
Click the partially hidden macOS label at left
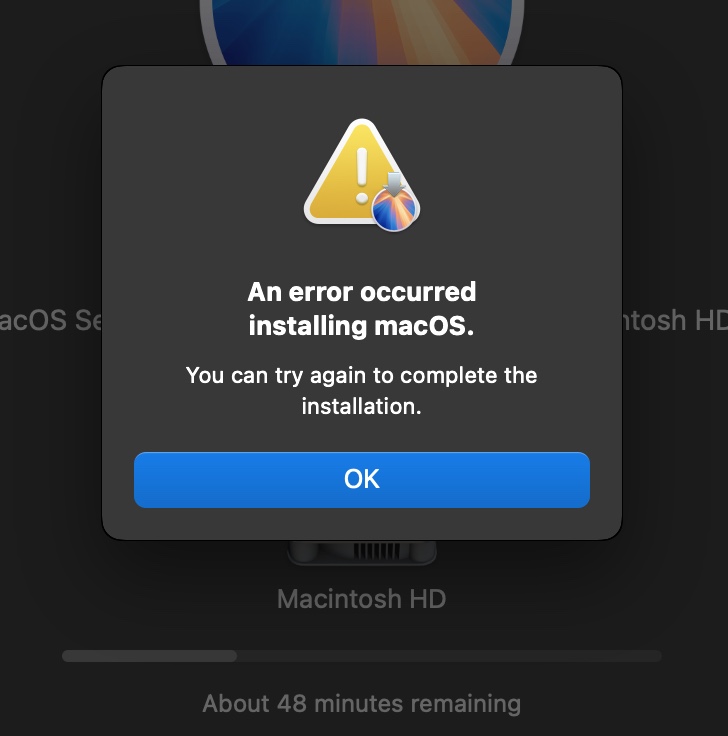pos(51,321)
